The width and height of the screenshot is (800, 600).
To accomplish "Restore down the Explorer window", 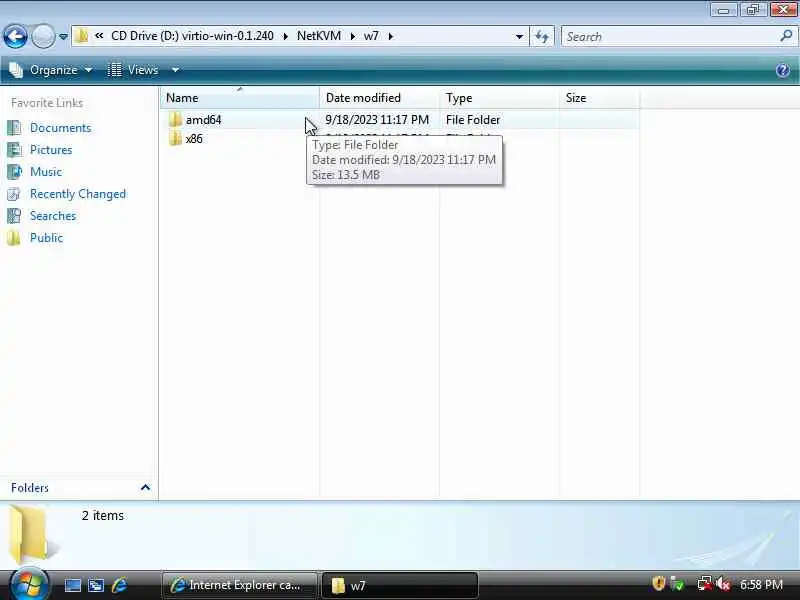I will click(x=753, y=10).
